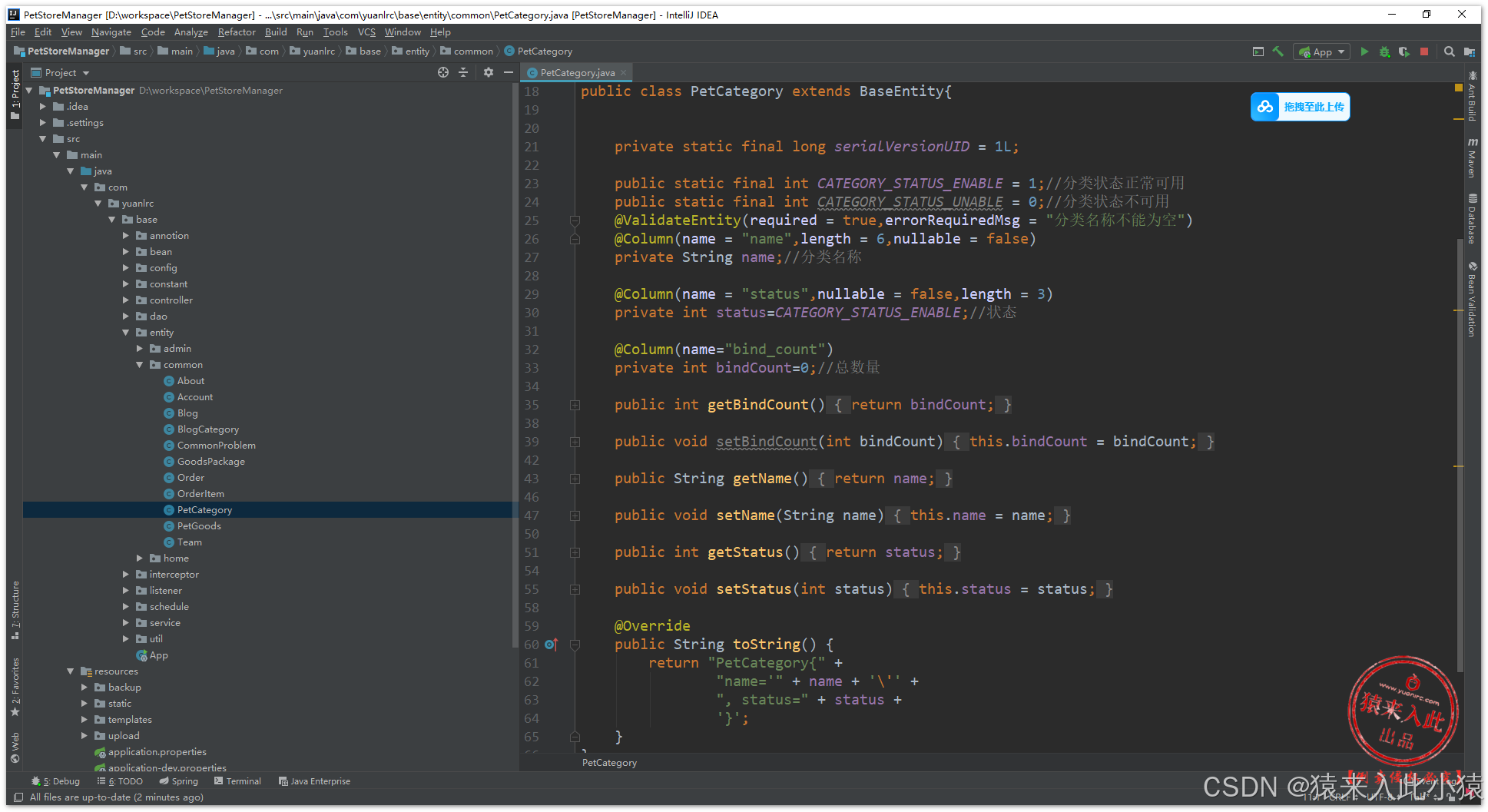The image size is (1488, 812).
Task: Select the App class in project tree
Action: [158, 655]
